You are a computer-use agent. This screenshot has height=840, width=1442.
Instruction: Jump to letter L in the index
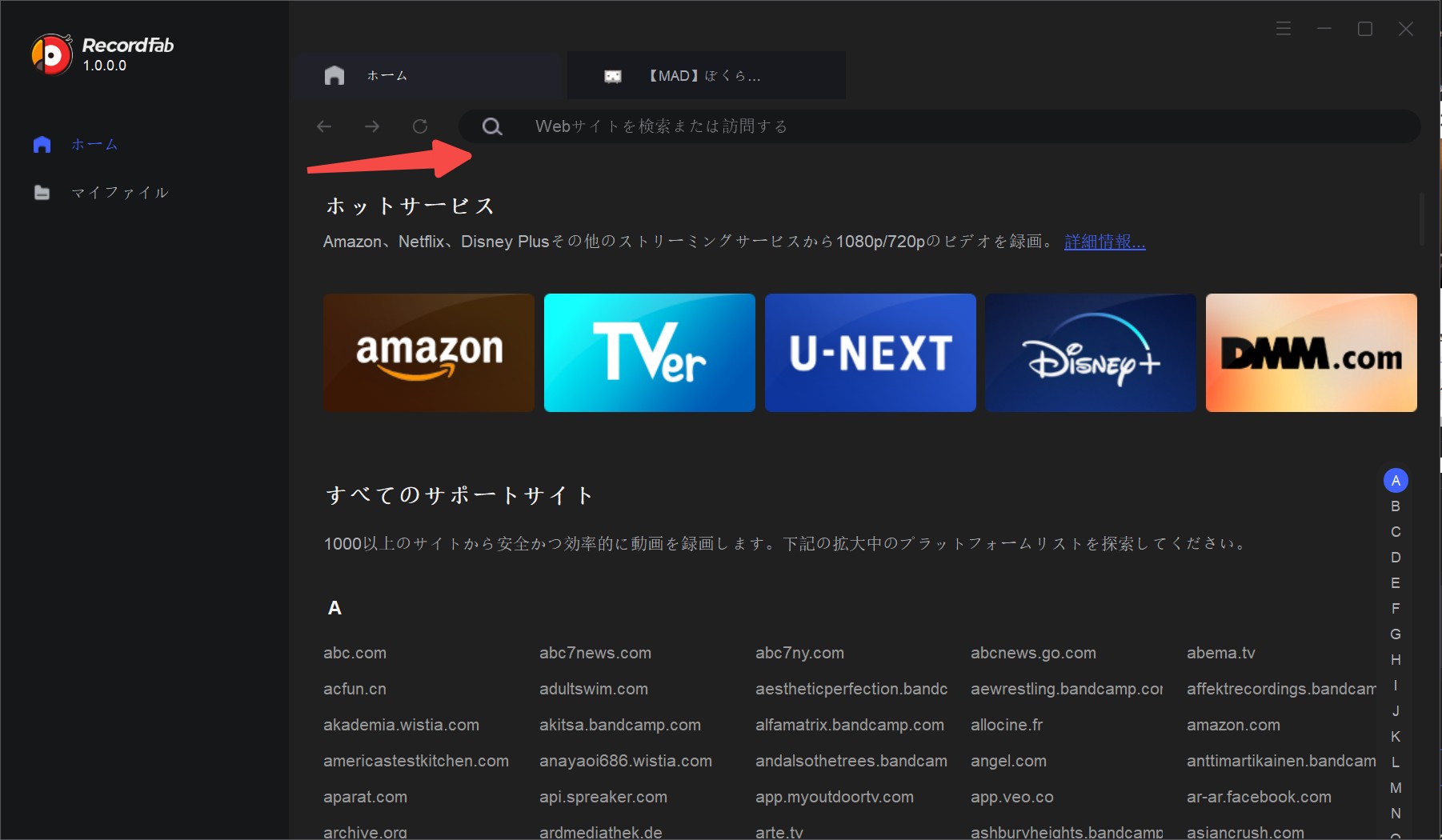(1396, 762)
